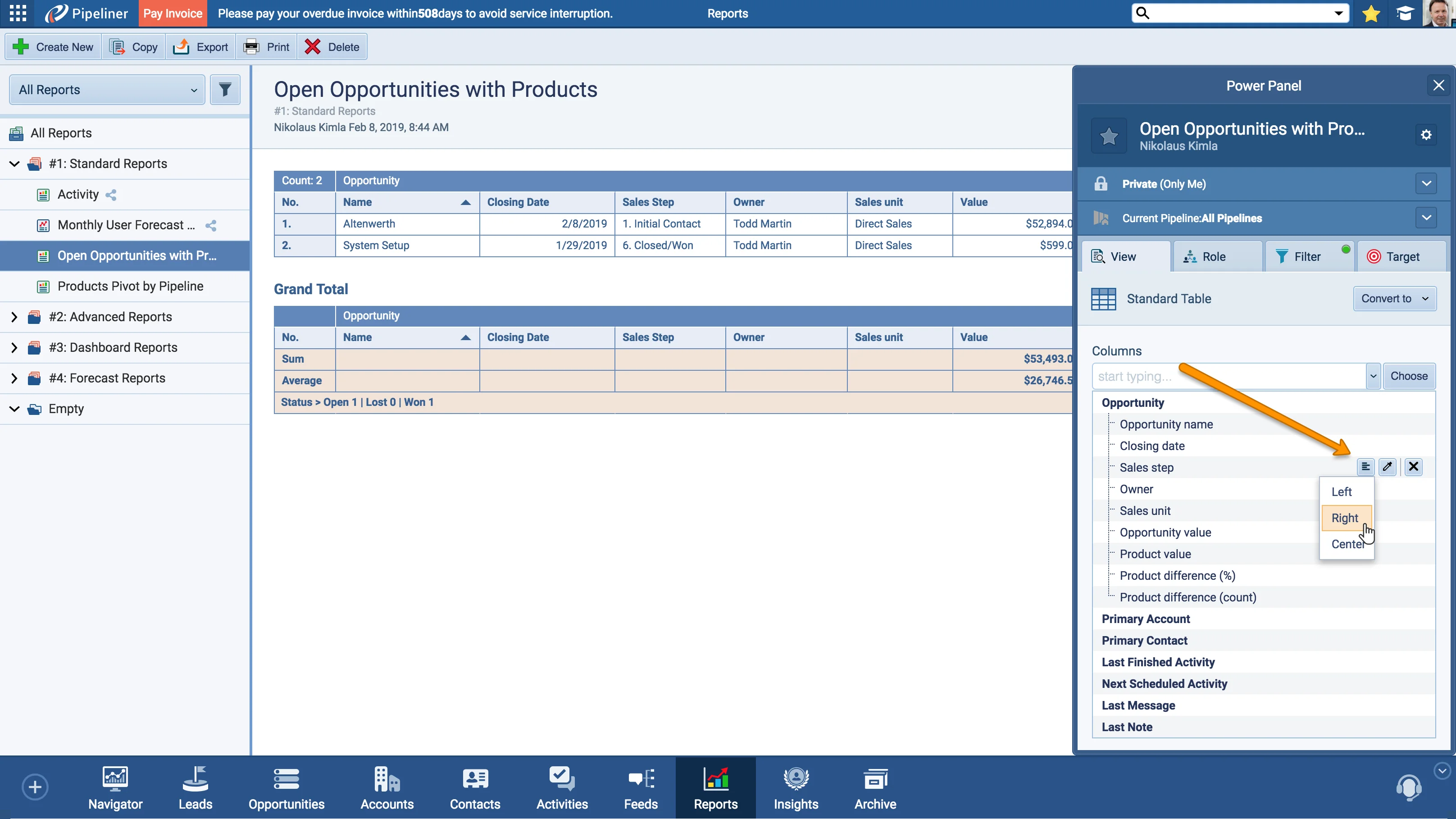
Task: Choose Center alignment
Action: click(1347, 544)
